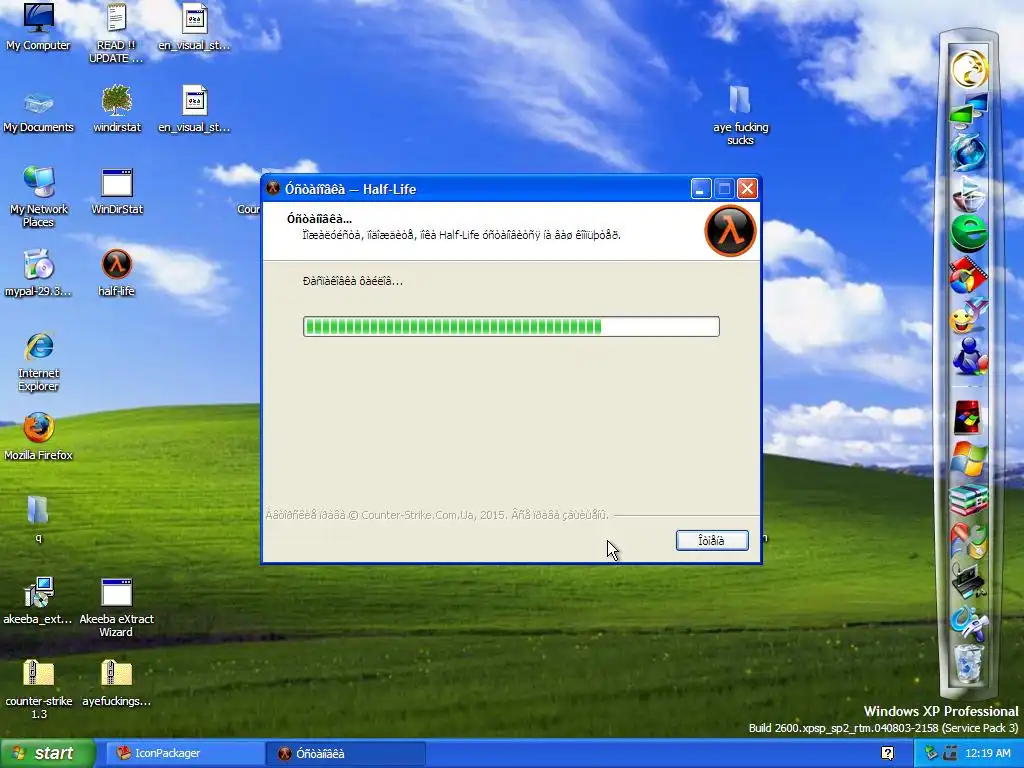The height and width of the screenshot is (768, 1024).
Task: Click the green 'e' icon in the dock
Action: (969, 234)
